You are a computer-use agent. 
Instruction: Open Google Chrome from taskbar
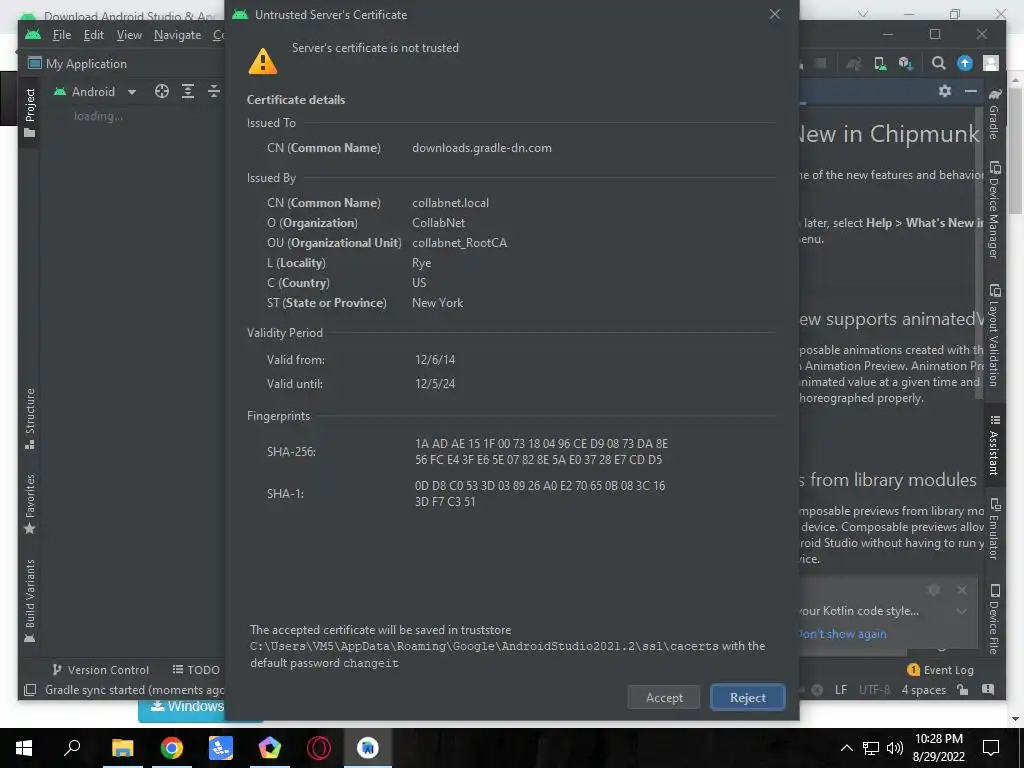[x=172, y=748]
